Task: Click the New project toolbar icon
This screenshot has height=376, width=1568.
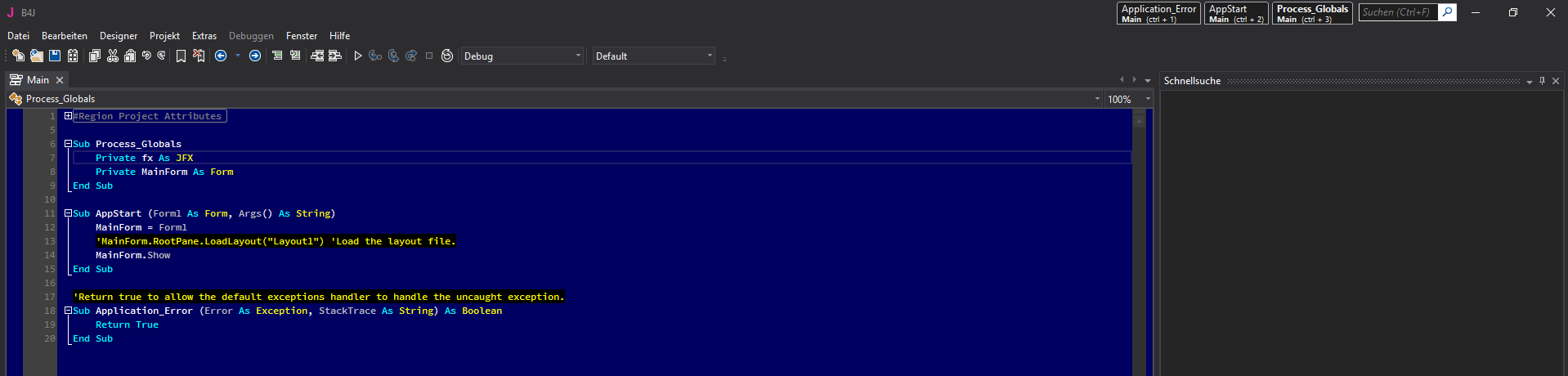Action: click(x=18, y=56)
